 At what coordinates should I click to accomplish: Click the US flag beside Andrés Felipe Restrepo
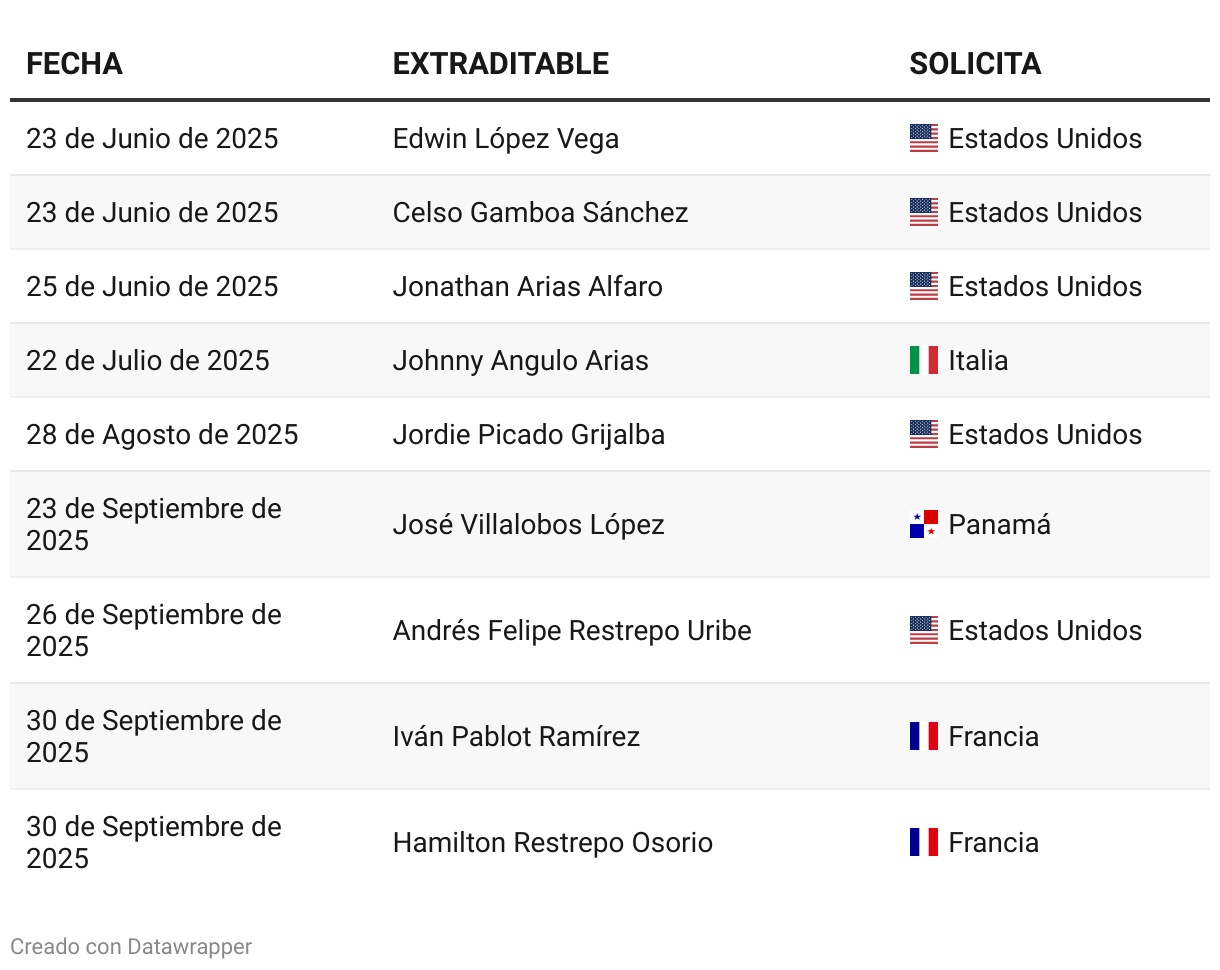(923, 630)
